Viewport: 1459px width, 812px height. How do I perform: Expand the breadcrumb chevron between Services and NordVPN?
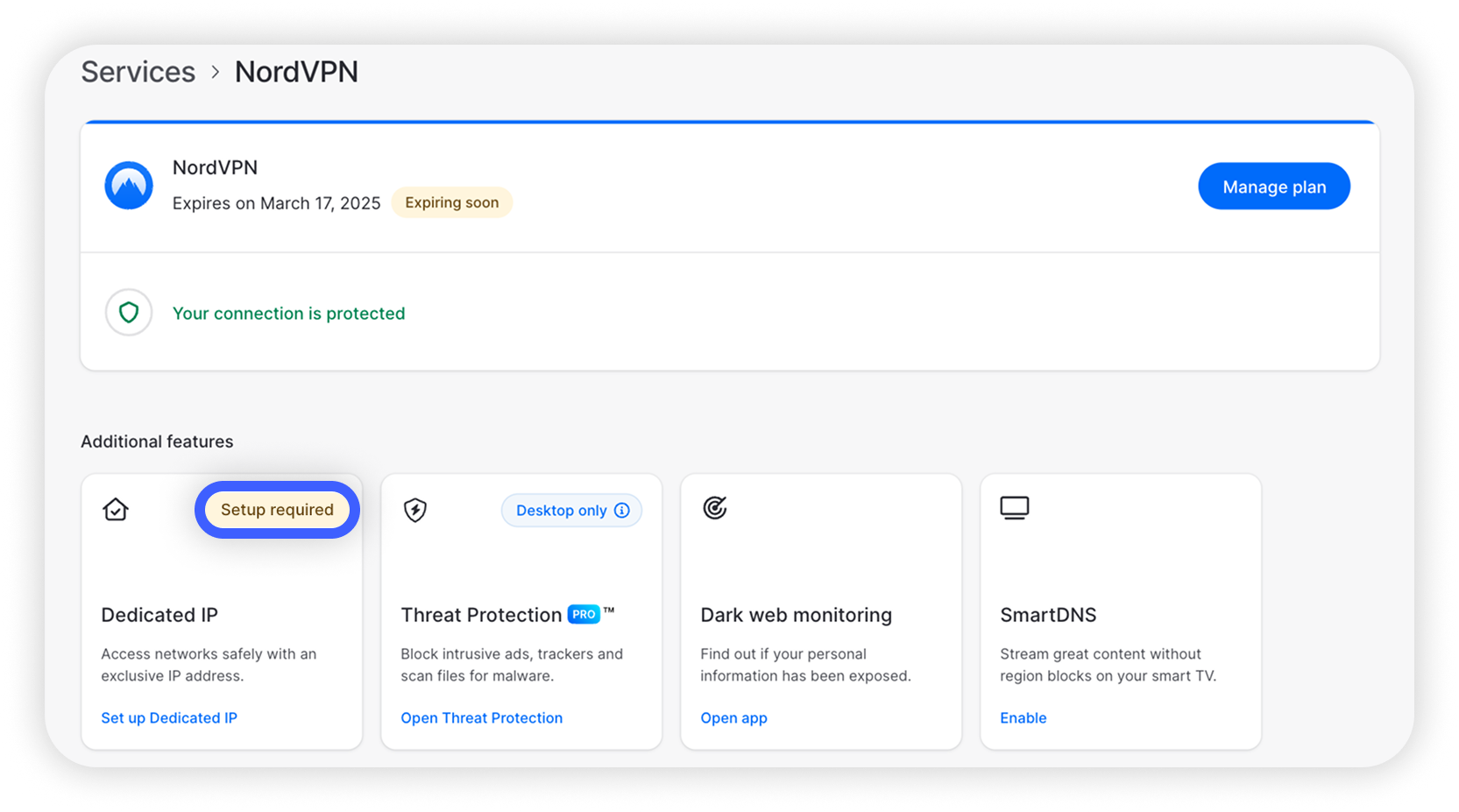coord(215,73)
